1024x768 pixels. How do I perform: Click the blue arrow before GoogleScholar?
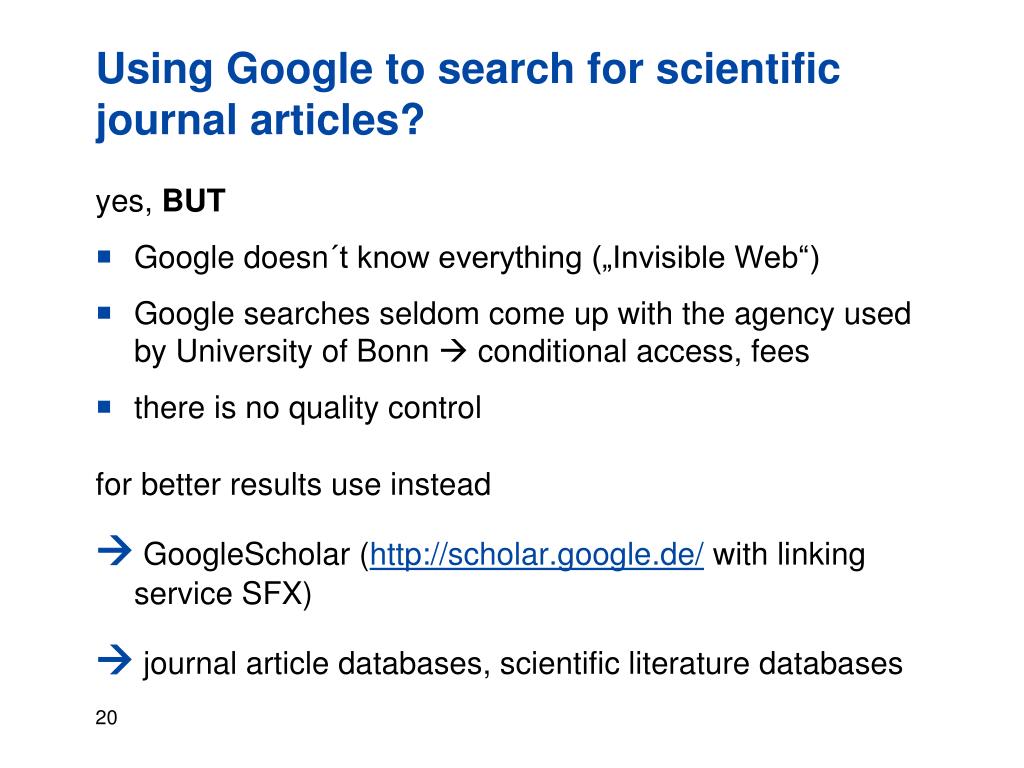click(x=114, y=551)
